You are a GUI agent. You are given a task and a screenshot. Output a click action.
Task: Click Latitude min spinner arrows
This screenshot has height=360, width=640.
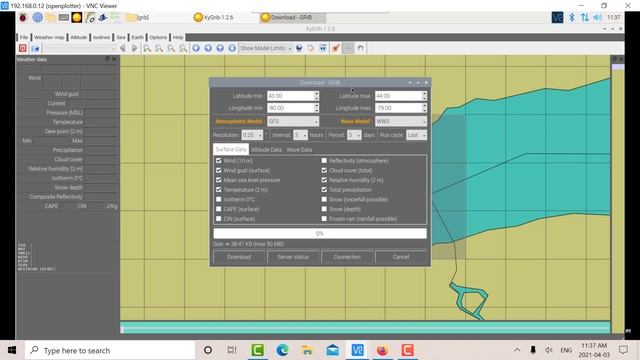click(317, 96)
